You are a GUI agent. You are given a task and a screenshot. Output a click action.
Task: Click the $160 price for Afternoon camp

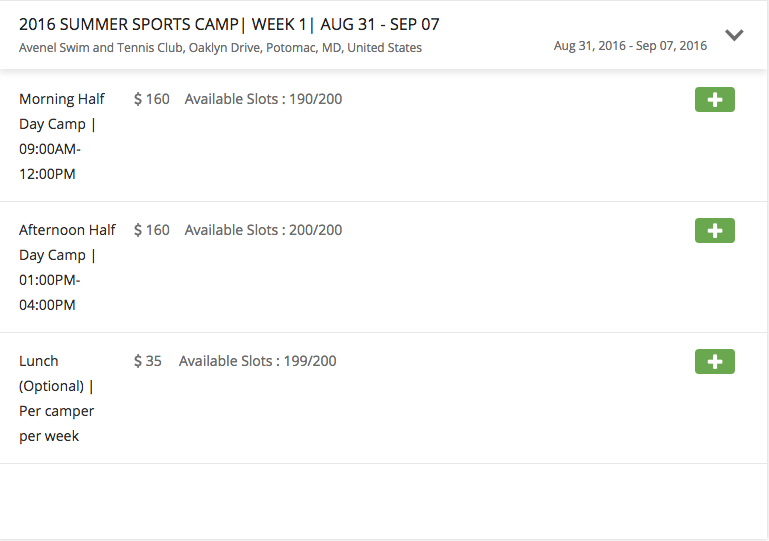pyautogui.click(x=152, y=230)
